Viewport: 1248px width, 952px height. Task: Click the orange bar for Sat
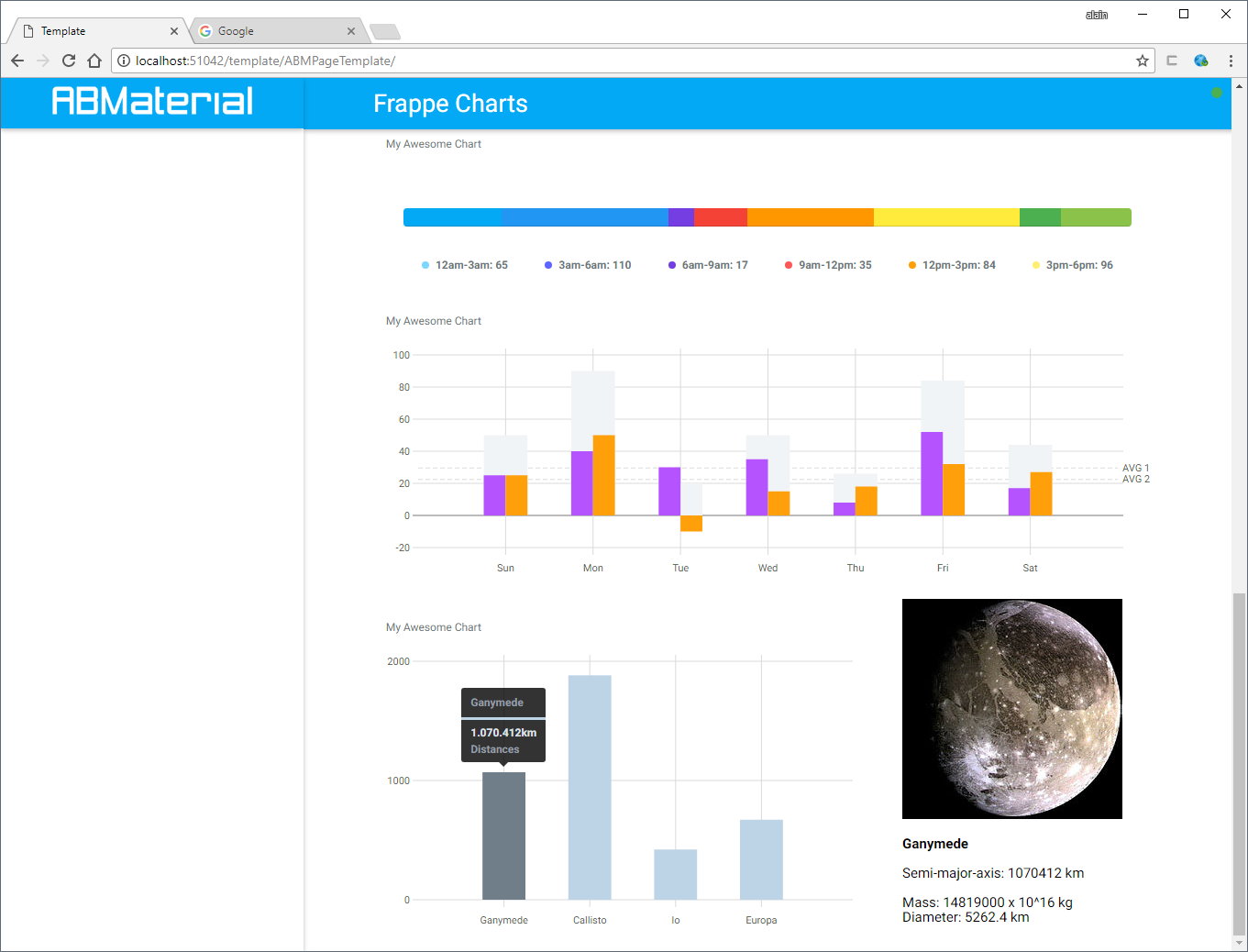[1041, 493]
